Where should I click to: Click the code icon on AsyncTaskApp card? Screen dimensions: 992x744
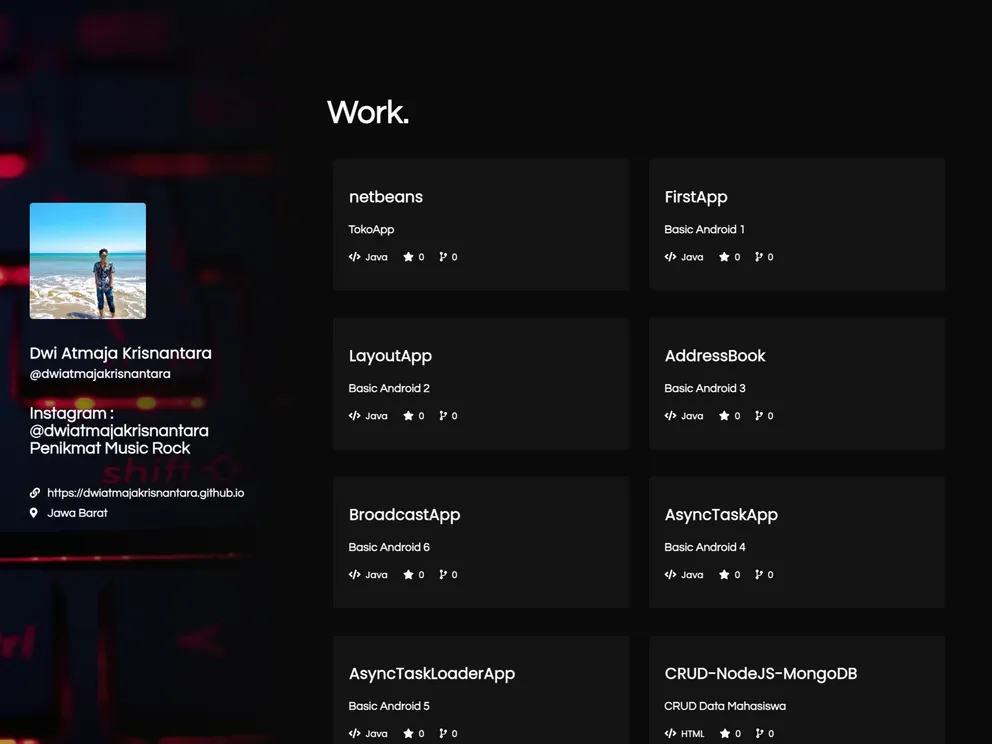tap(670, 575)
